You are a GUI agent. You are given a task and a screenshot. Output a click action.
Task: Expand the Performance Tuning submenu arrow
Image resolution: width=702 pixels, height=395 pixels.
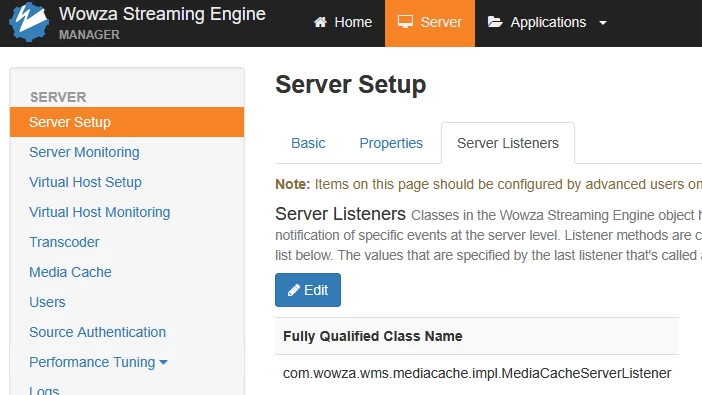(x=163, y=362)
